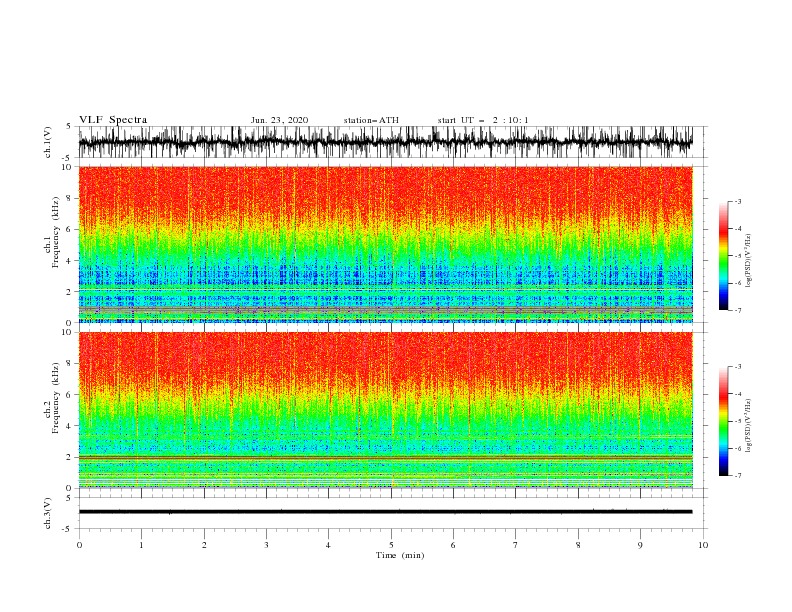Click the dark 2 kHz band in ch.2 spectrogram
The image size is (792, 612).
coord(385,457)
